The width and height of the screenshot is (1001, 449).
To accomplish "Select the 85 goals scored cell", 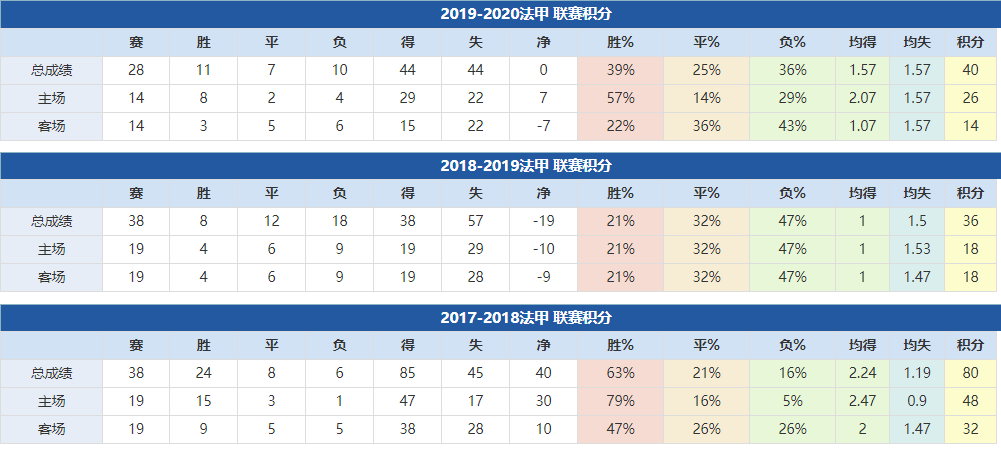I will click(x=407, y=373).
